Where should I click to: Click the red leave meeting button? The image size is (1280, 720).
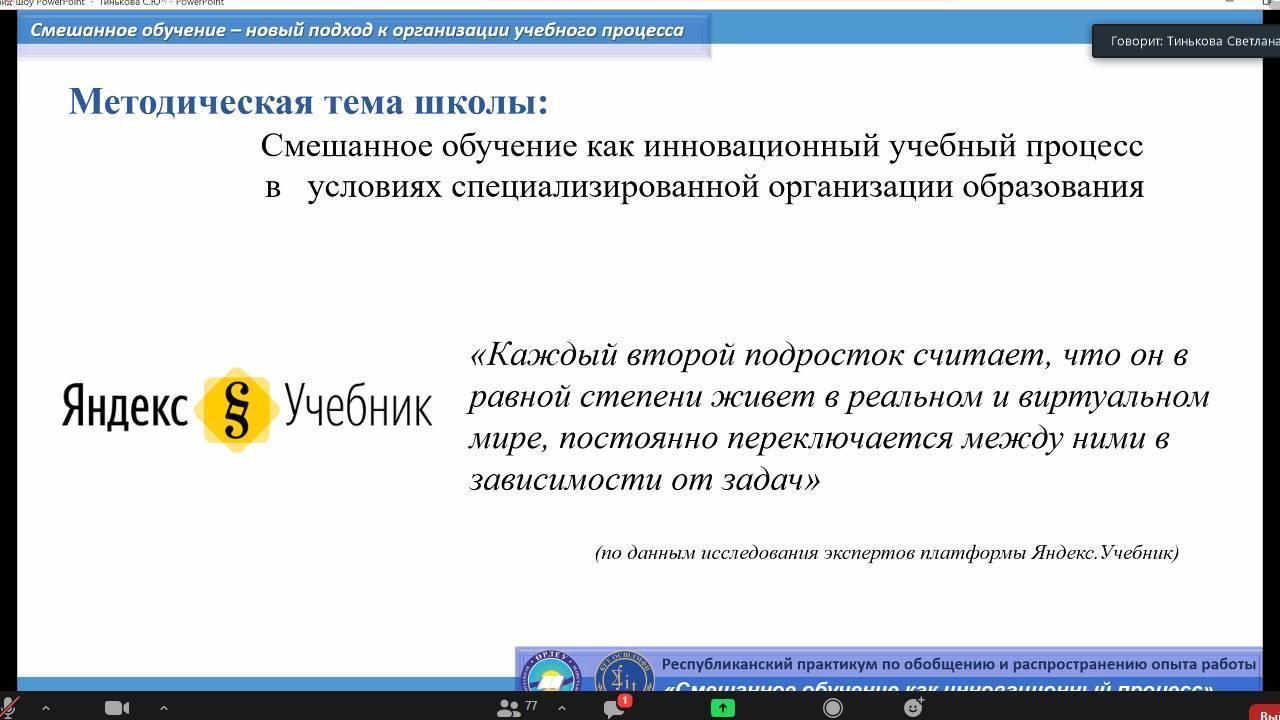(x=1264, y=713)
